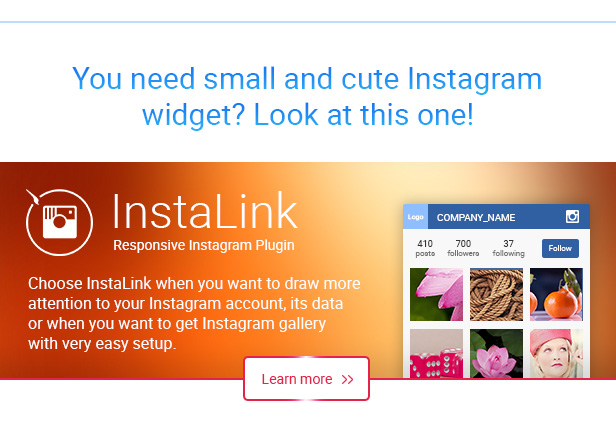Open the pink flower petal thumbnail
This screenshot has width=616, height=432.
click(436, 295)
